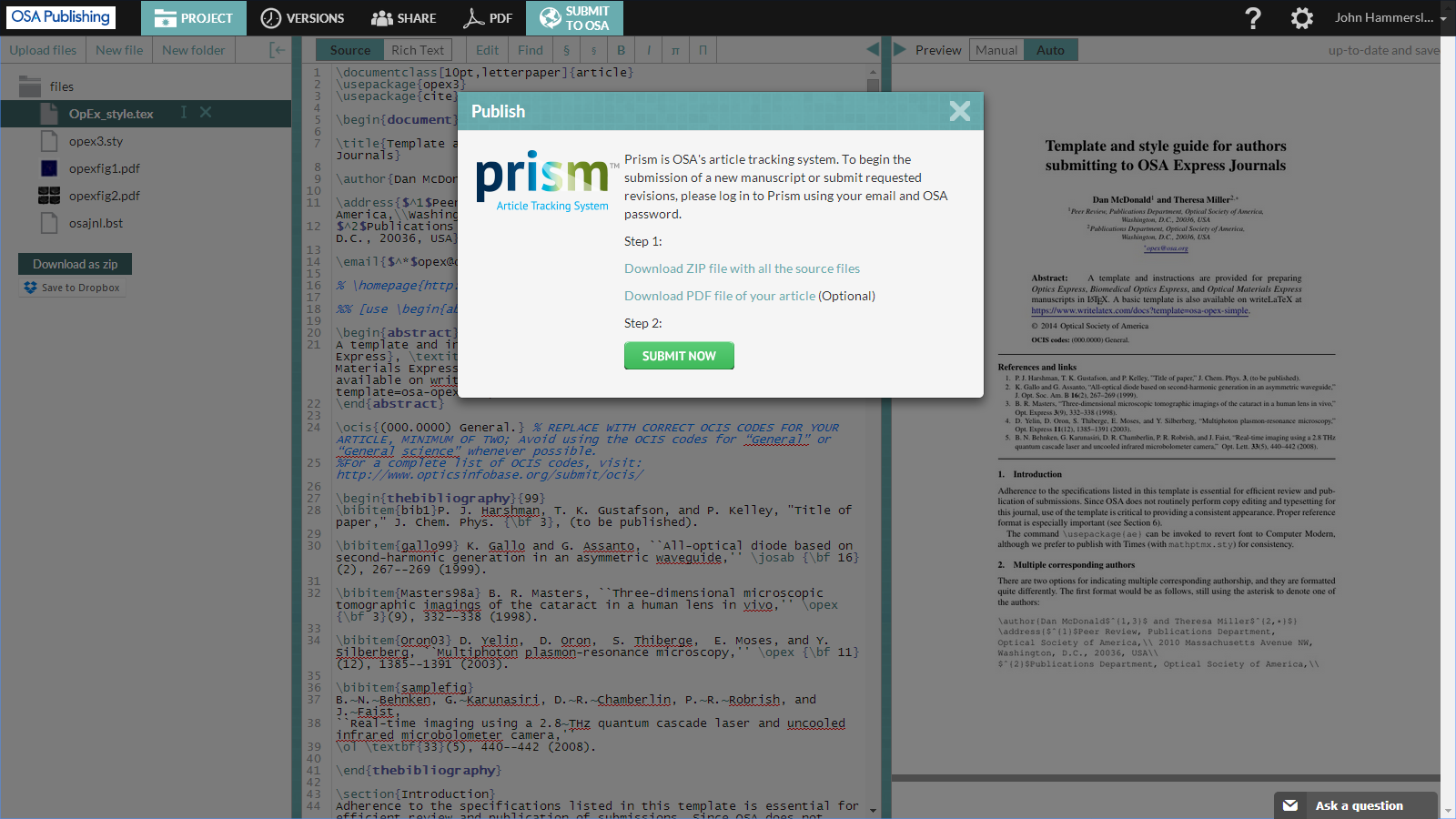Select the files folder
Screen dimensions: 1456x819
point(62,86)
